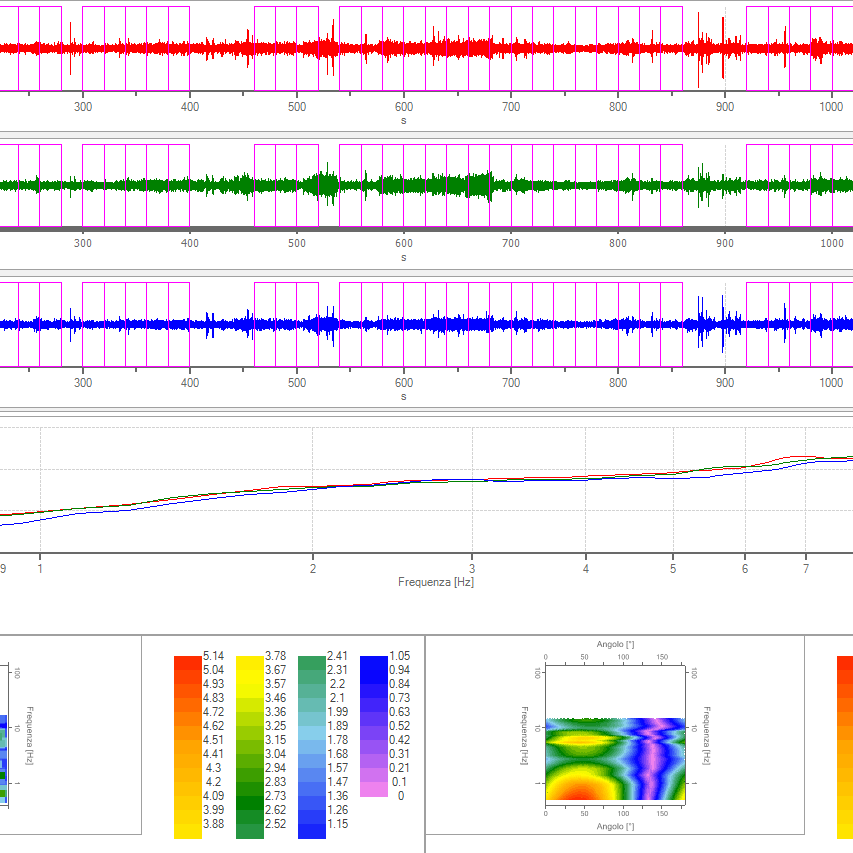Click the green legend swatch labeled 2.41

tap(311, 662)
